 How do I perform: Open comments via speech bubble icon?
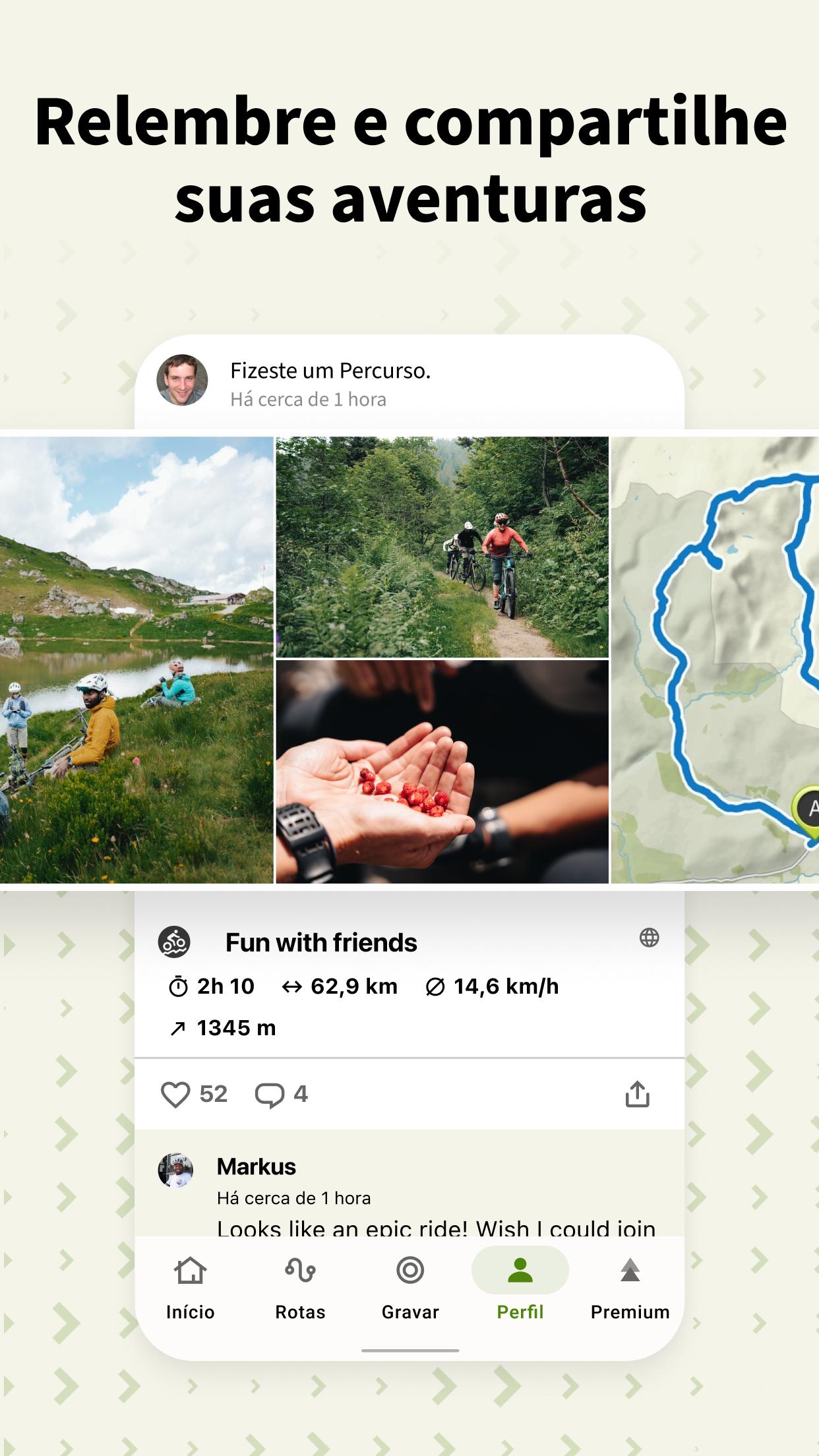(x=269, y=1095)
